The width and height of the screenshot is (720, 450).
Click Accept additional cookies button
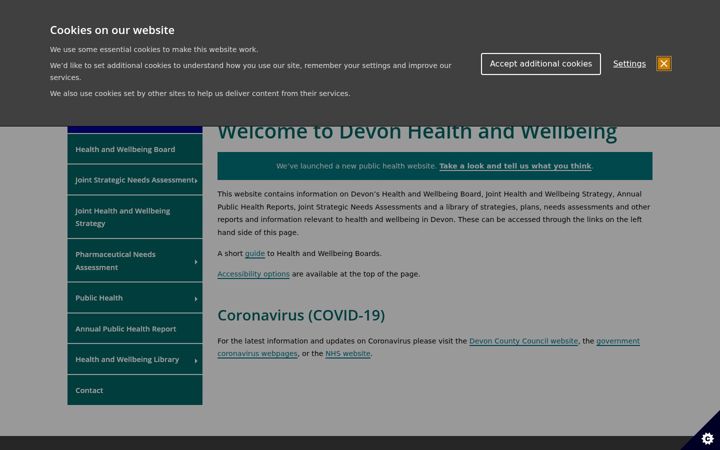coord(540,64)
